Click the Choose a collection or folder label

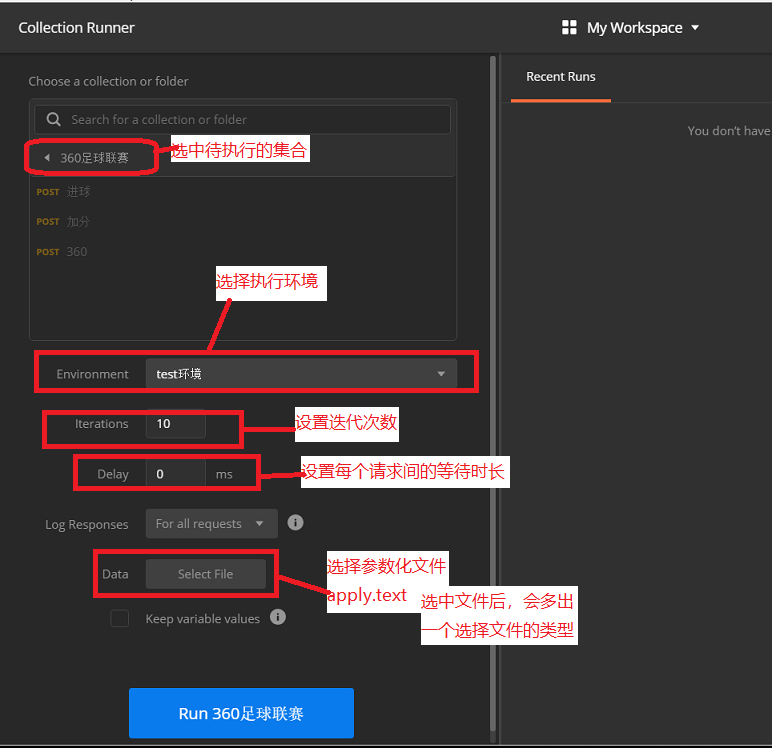pos(108,81)
